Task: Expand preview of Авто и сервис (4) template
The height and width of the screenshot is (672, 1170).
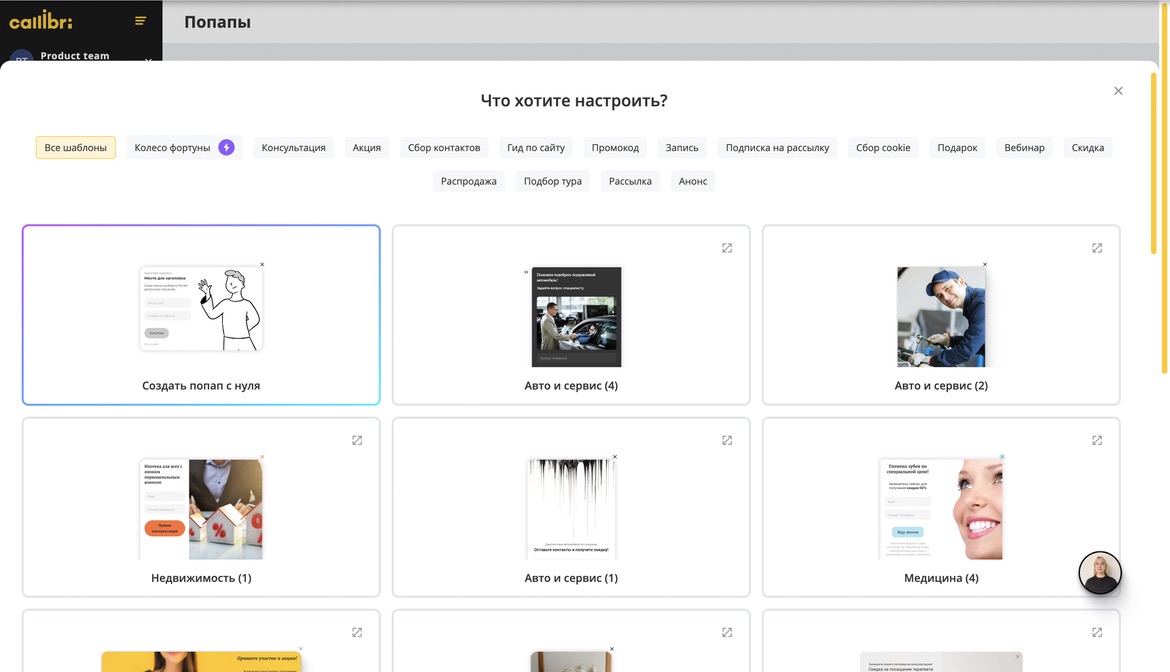Action: point(727,248)
